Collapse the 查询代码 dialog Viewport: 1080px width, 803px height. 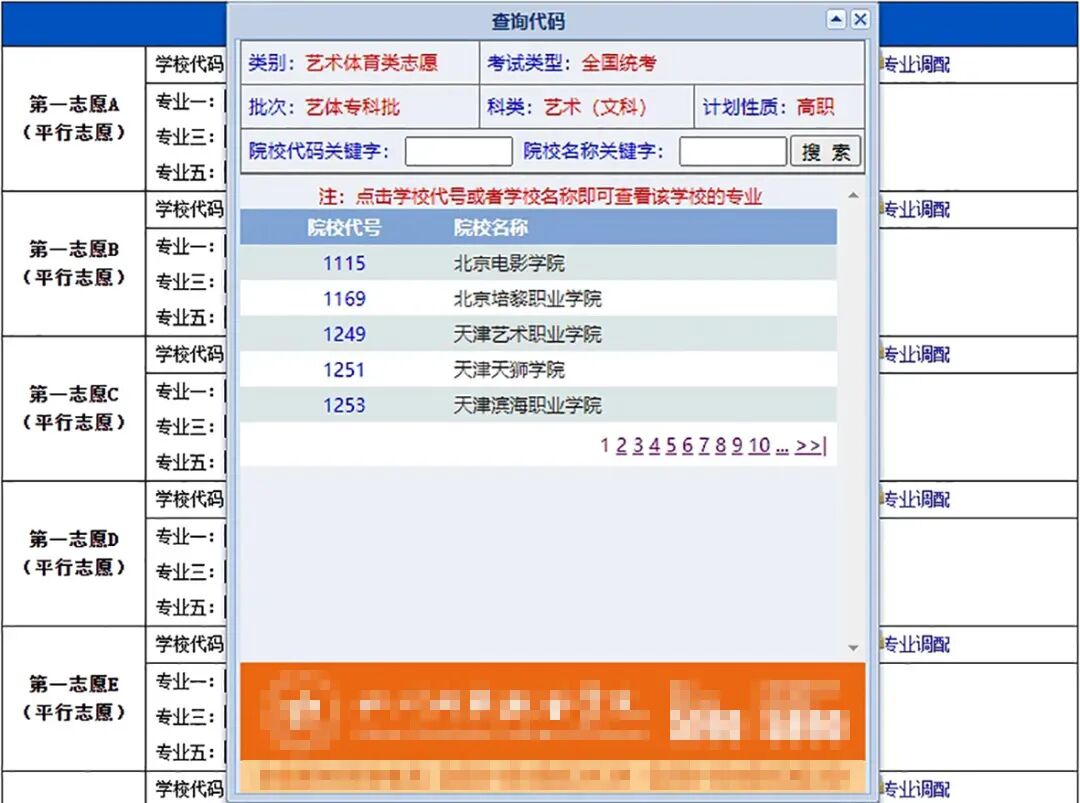pyautogui.click(x=835, y=19)
